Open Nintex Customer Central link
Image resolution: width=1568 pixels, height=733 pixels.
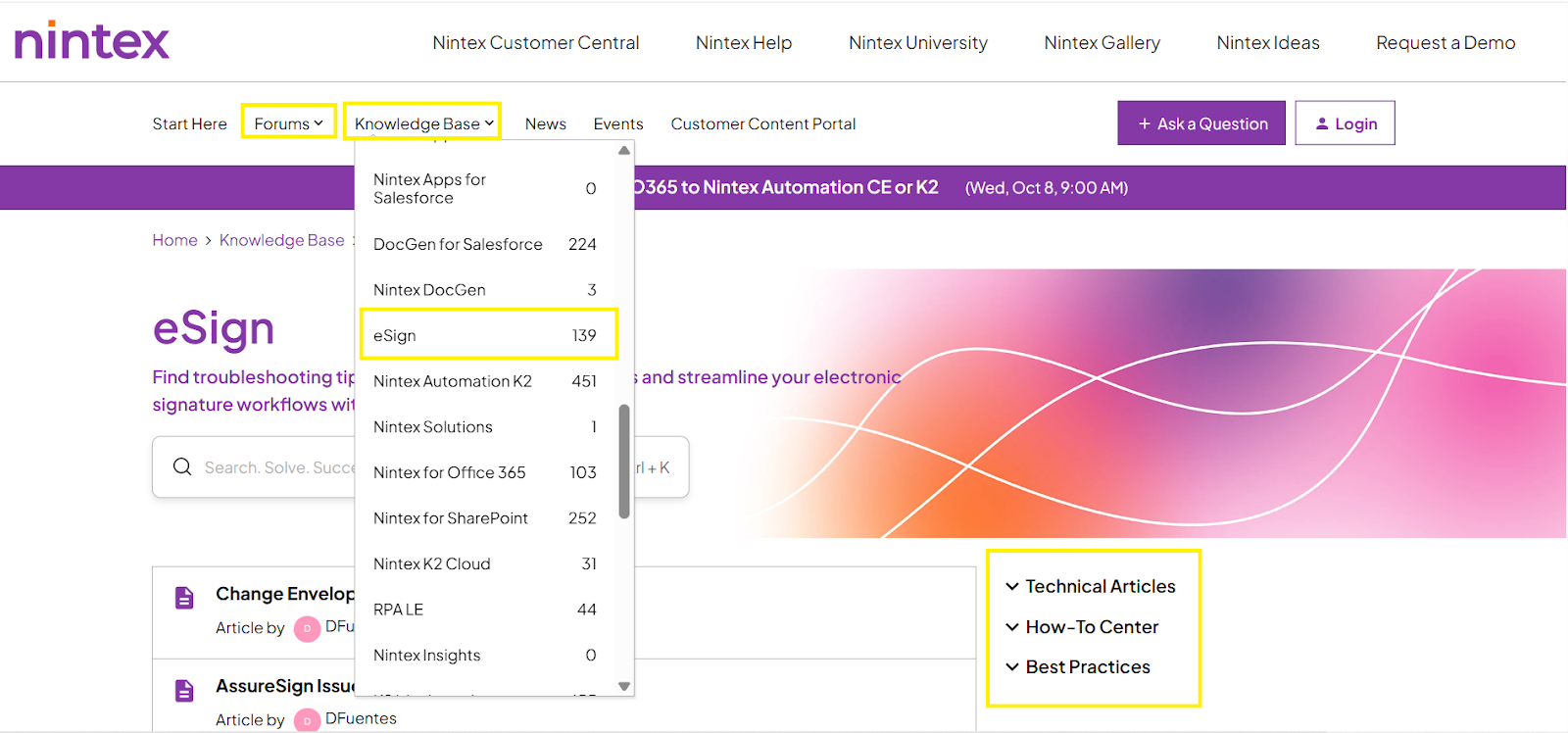pyautogui.click(x=536, y=43)
